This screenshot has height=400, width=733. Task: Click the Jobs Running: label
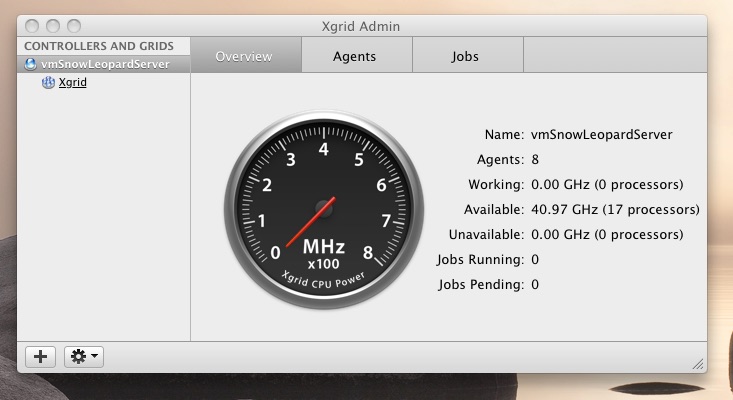pyautogui.click(x=481, y=259)
